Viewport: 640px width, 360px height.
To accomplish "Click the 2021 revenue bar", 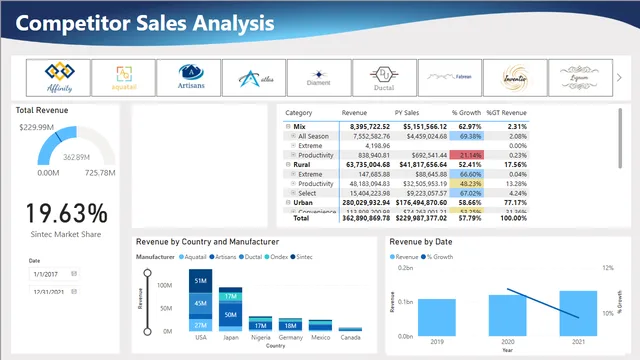I will pos(578,313).
